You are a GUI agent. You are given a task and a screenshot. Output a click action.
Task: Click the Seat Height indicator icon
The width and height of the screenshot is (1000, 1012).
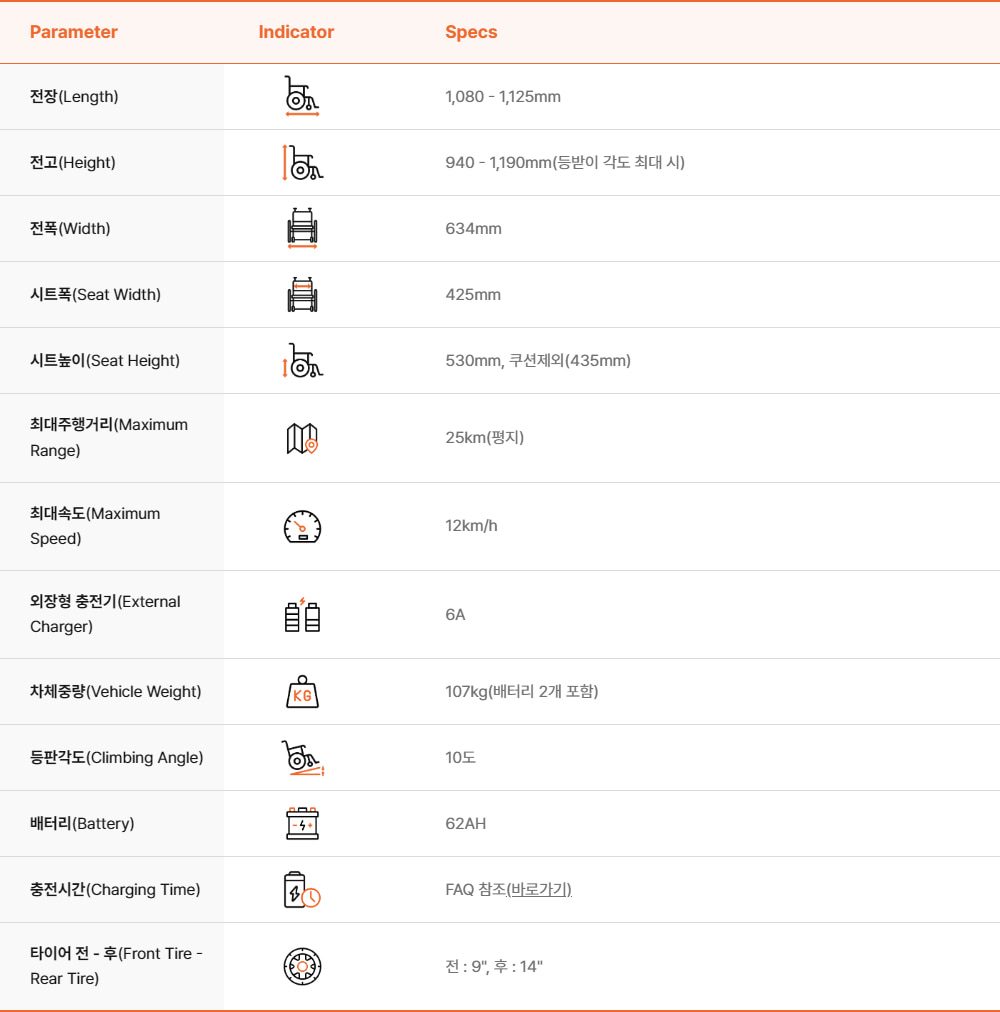pyautogui.click(x=302, y=360)
